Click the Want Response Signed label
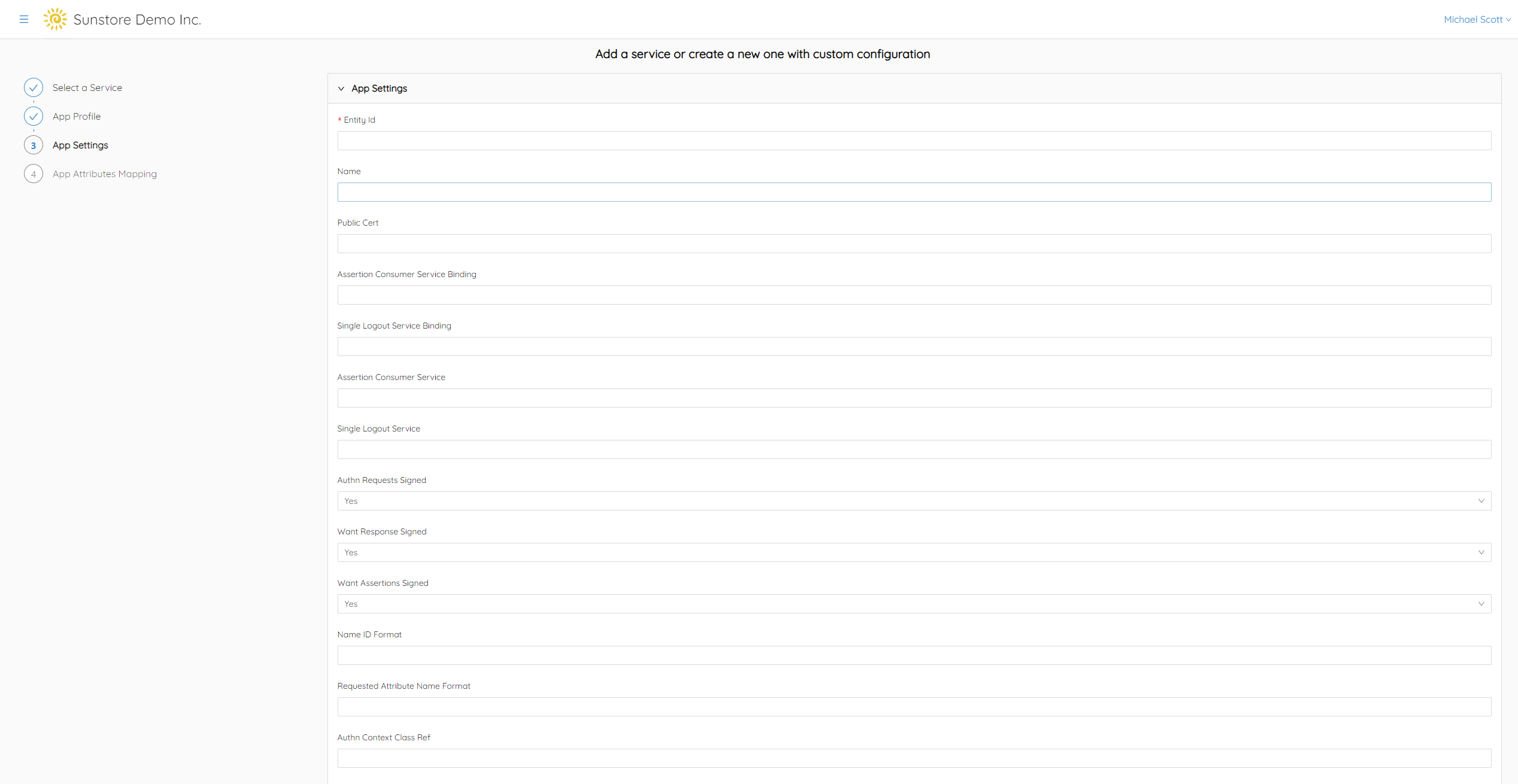Image resolution: width=1518 pixels, height=784 pixels. click(382, 531)
